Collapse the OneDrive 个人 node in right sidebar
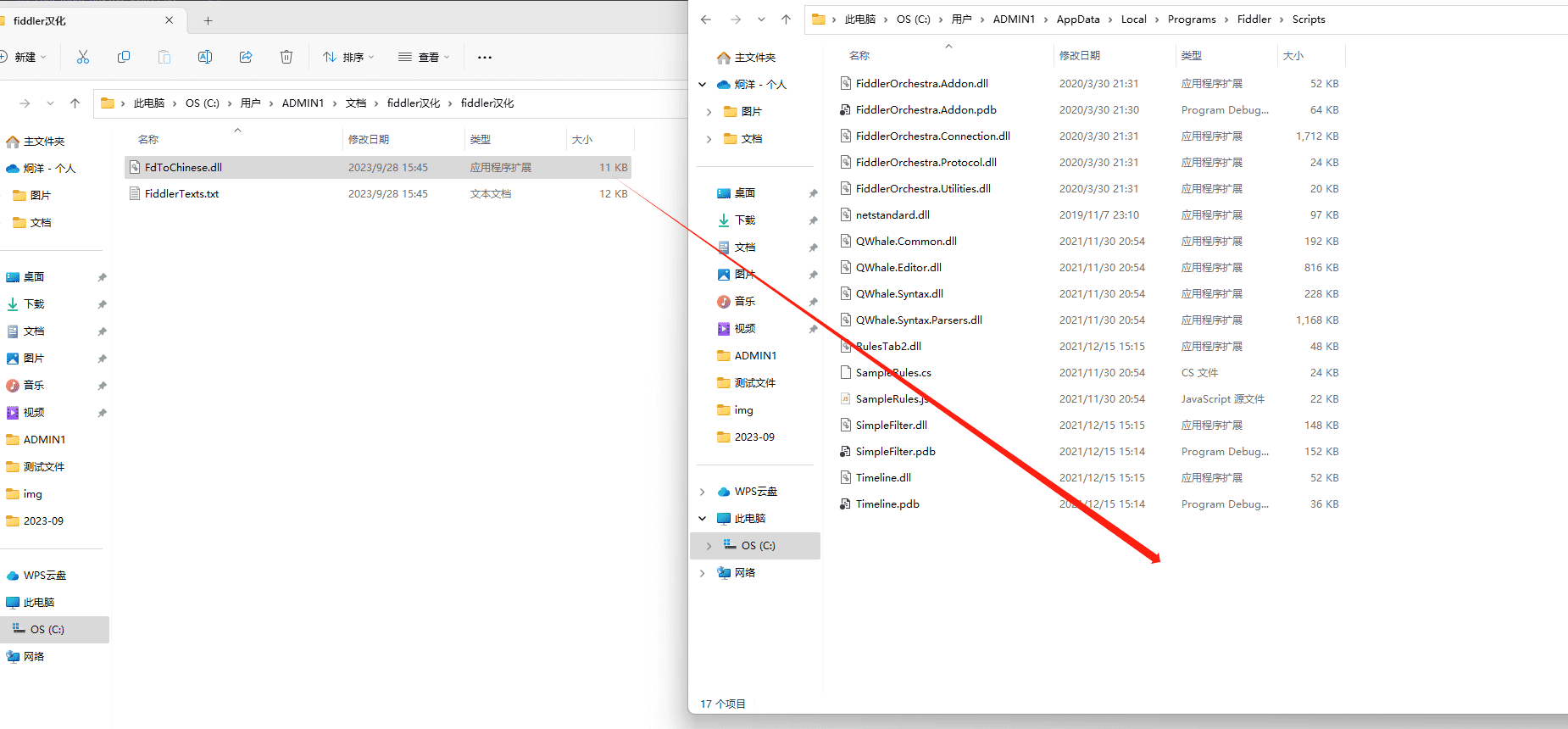 tap(703, 85)
